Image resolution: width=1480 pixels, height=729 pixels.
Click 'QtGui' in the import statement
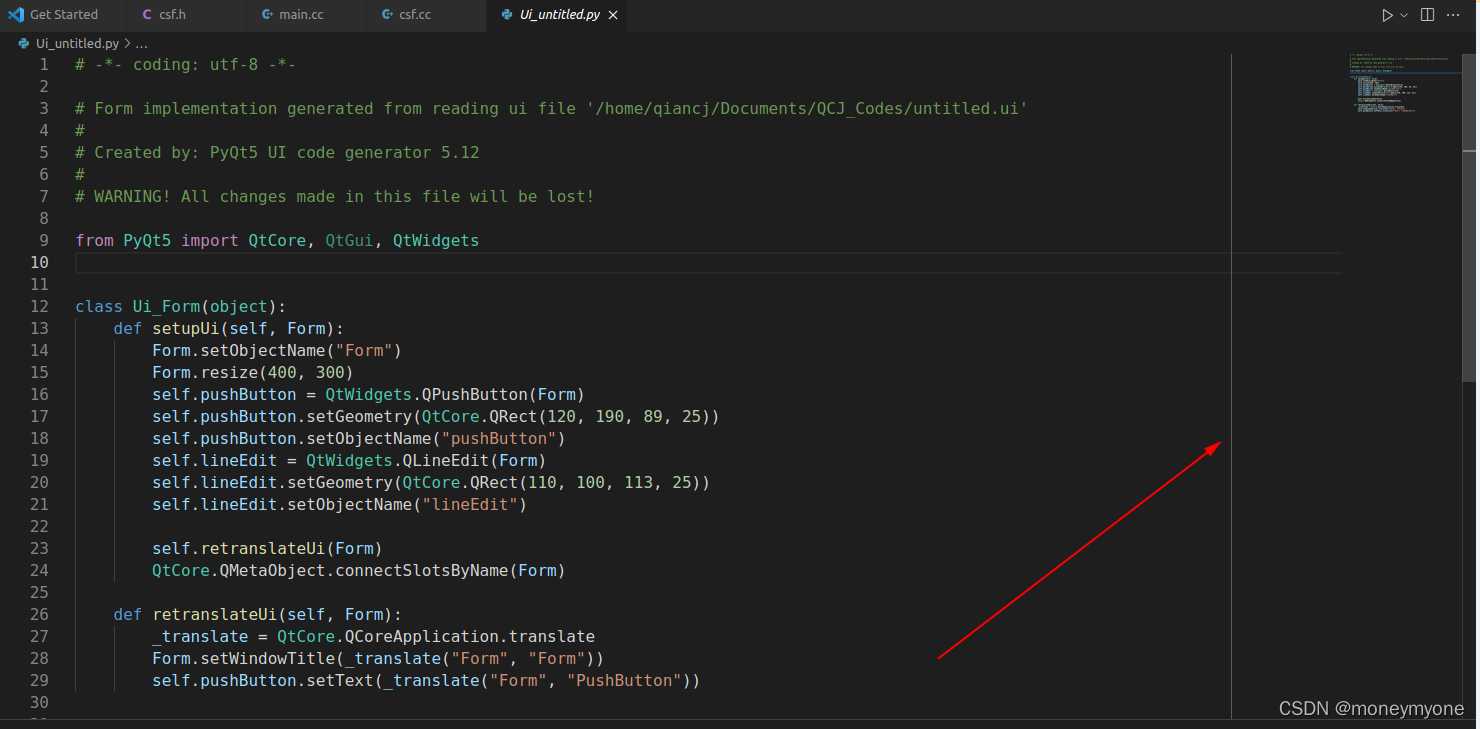click(349, 241)
